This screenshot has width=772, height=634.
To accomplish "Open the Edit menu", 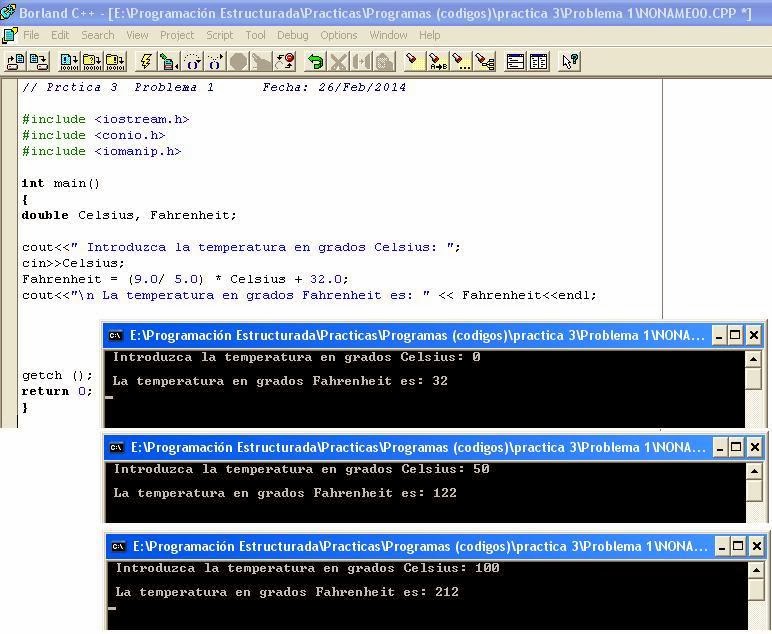I will pyautogui.click(x=60, y=35).
